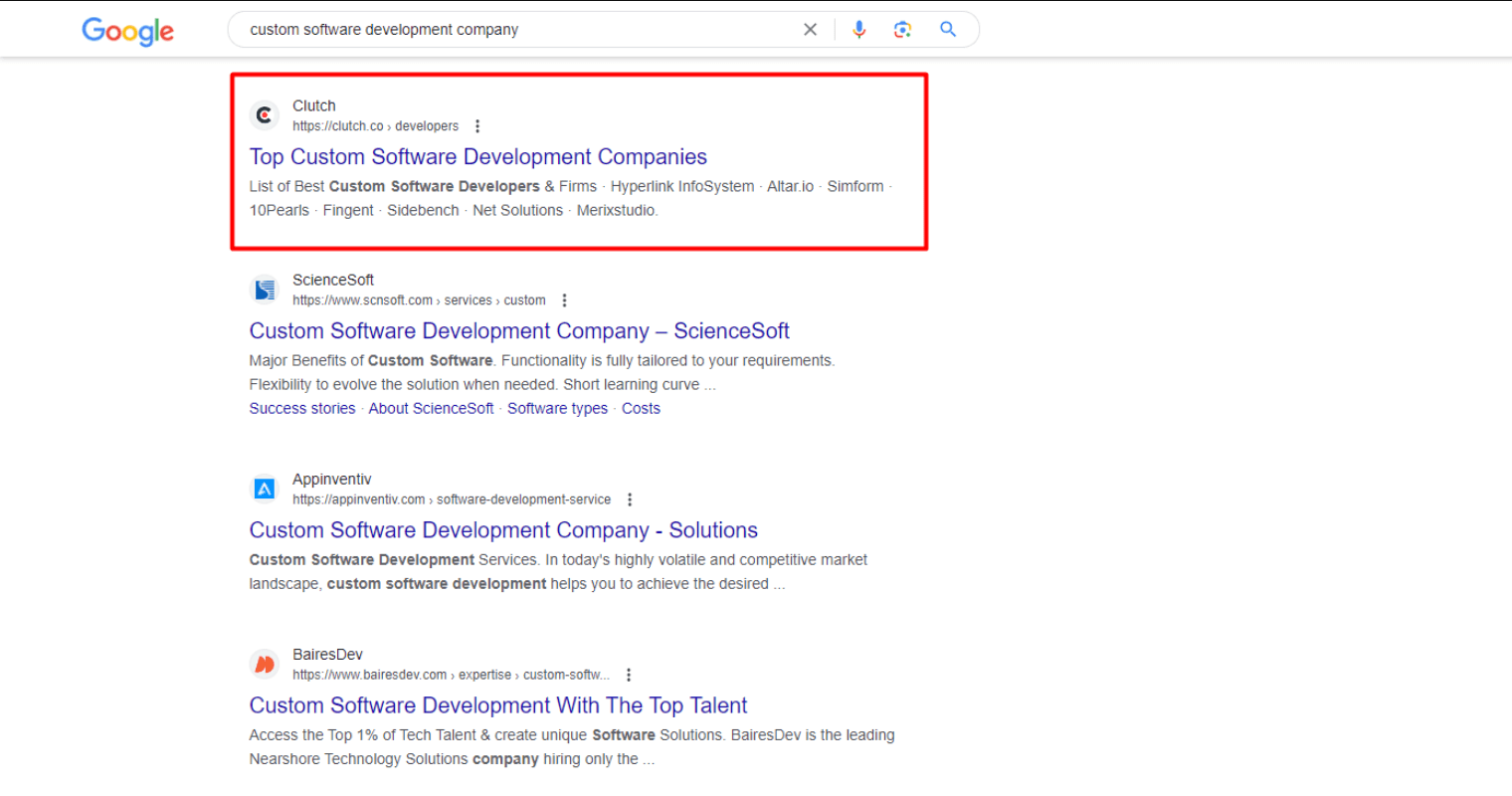1512x796 pixels.
Task: Click the BairesDev favicon
Action: point(264,664)
